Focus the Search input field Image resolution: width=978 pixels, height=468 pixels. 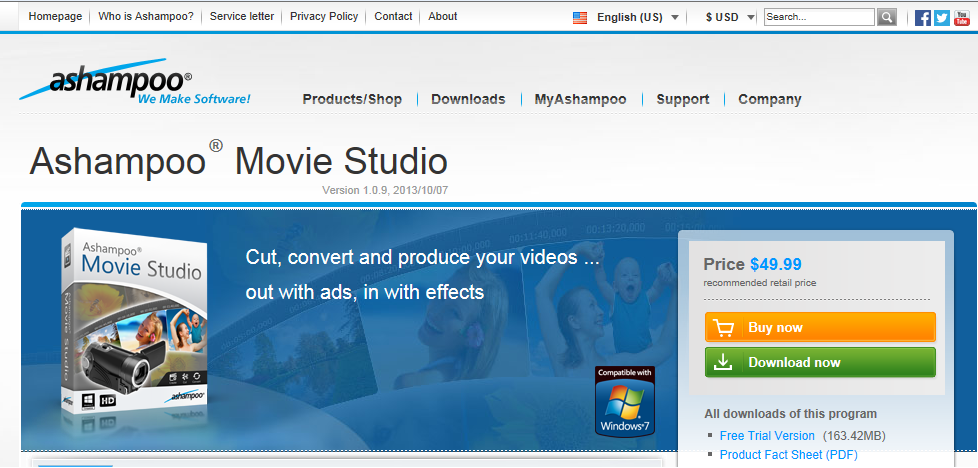coord(820,17)
